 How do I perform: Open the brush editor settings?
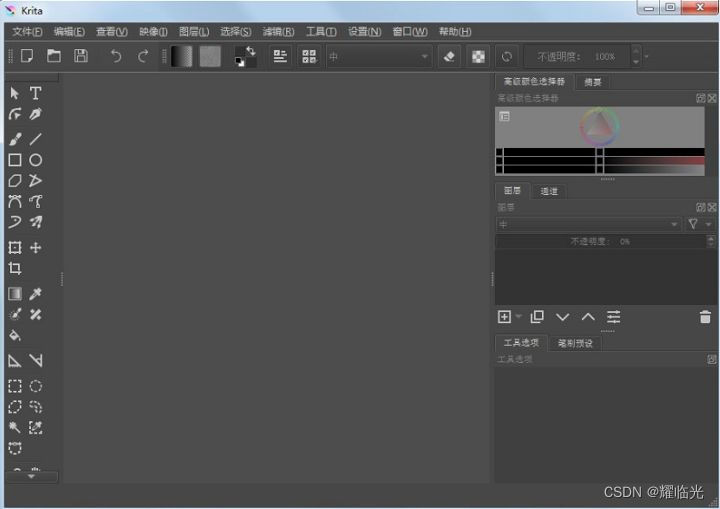click(280, 57)
